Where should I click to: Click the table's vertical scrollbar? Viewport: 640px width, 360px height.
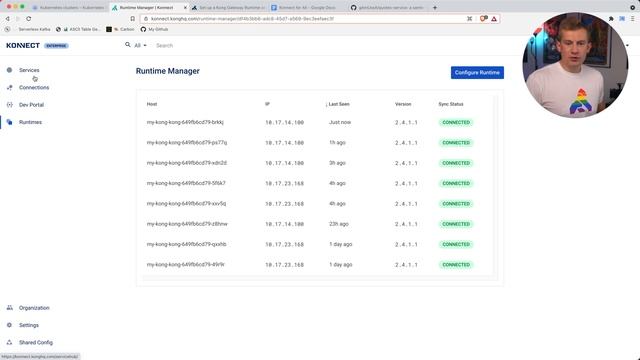click(x=496, y=186)
